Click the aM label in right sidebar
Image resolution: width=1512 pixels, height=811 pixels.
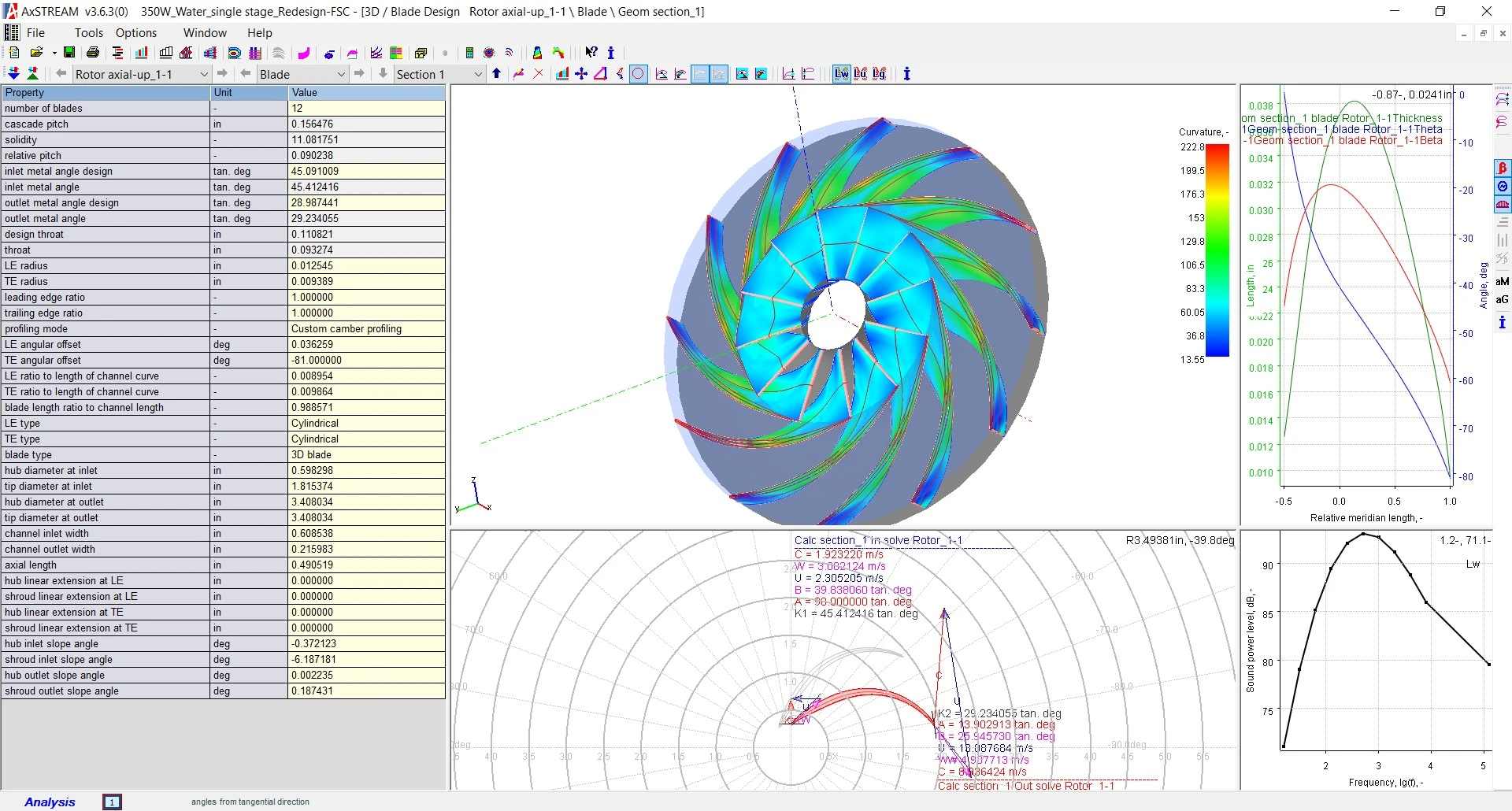pyautogui.click(x=1503, y=281)
